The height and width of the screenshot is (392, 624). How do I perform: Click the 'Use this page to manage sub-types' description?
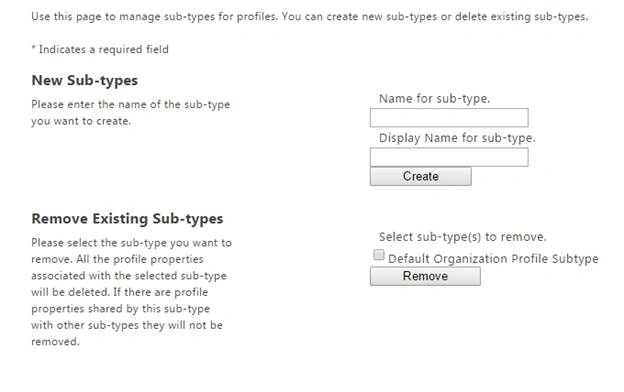click(x=310, y=17)
